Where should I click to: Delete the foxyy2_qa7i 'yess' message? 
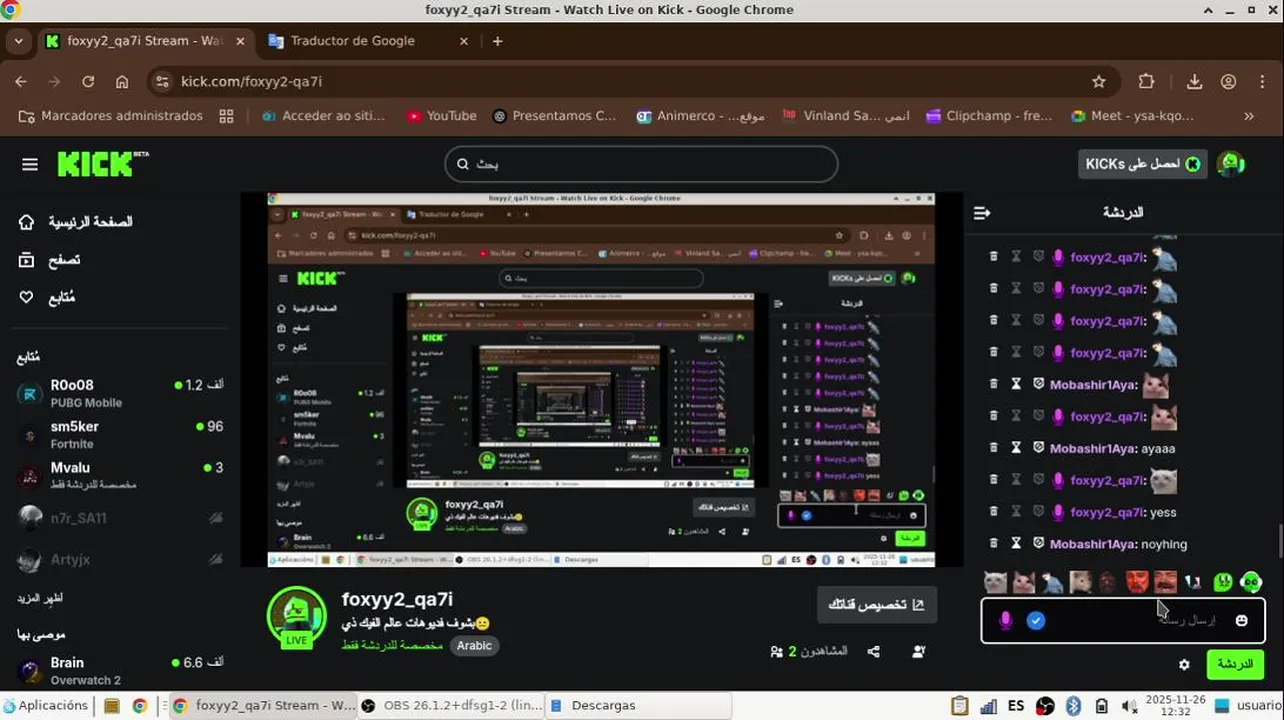pyautogui.click(x=993, y=512)
